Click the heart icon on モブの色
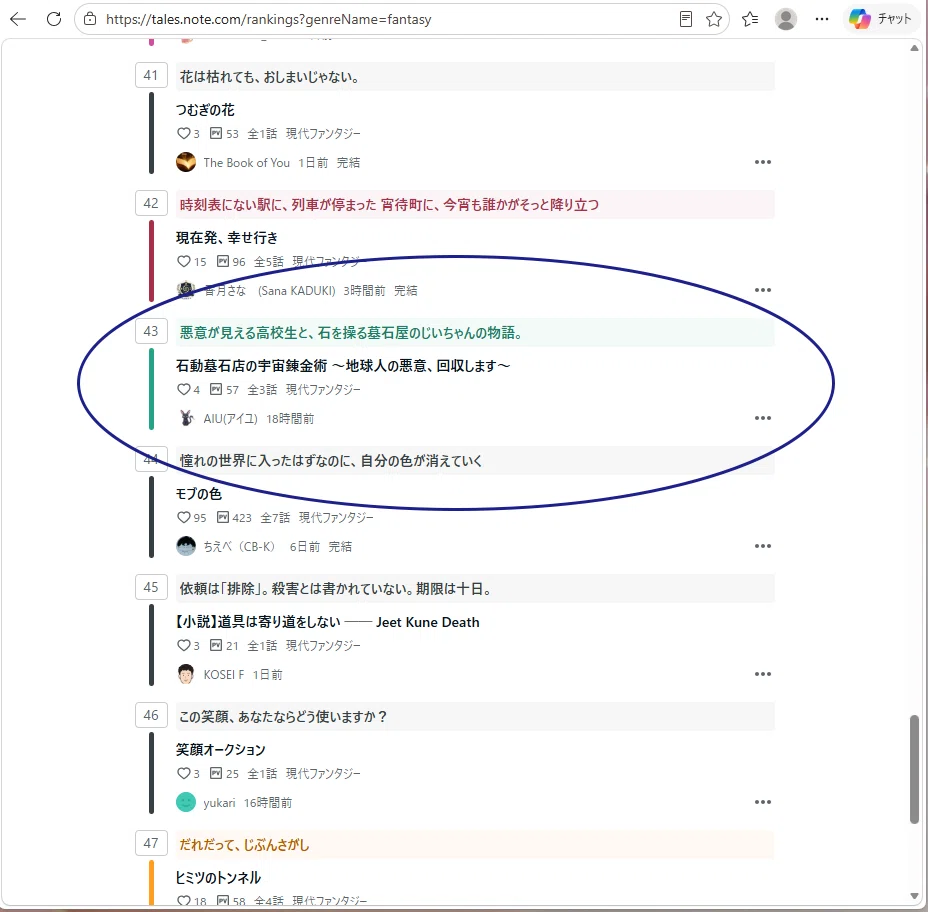The image size is (928, 912). pyautogui.click(x=183, y=517)
